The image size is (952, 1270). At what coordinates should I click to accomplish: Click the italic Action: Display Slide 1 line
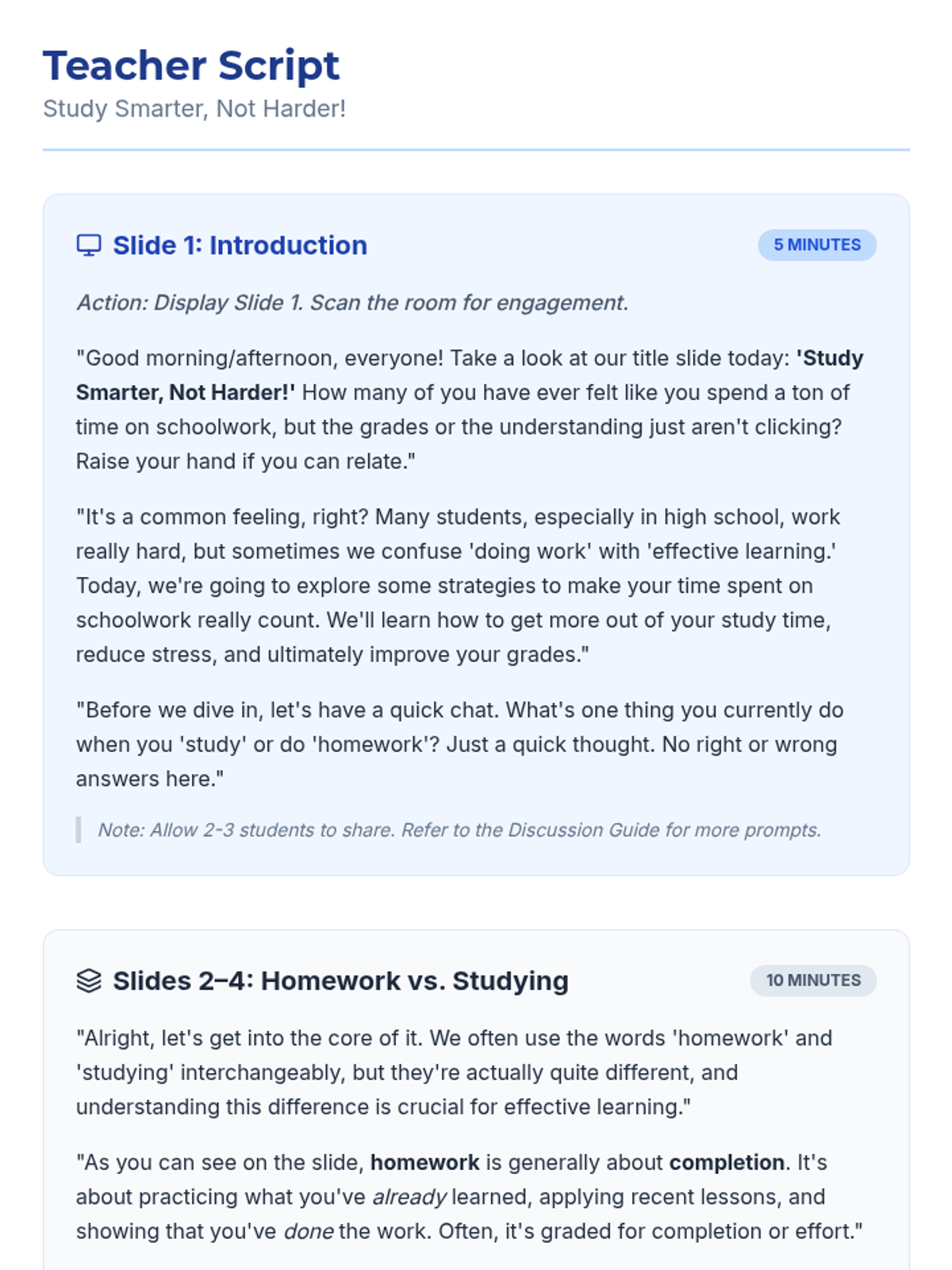(x=352, y=303)
